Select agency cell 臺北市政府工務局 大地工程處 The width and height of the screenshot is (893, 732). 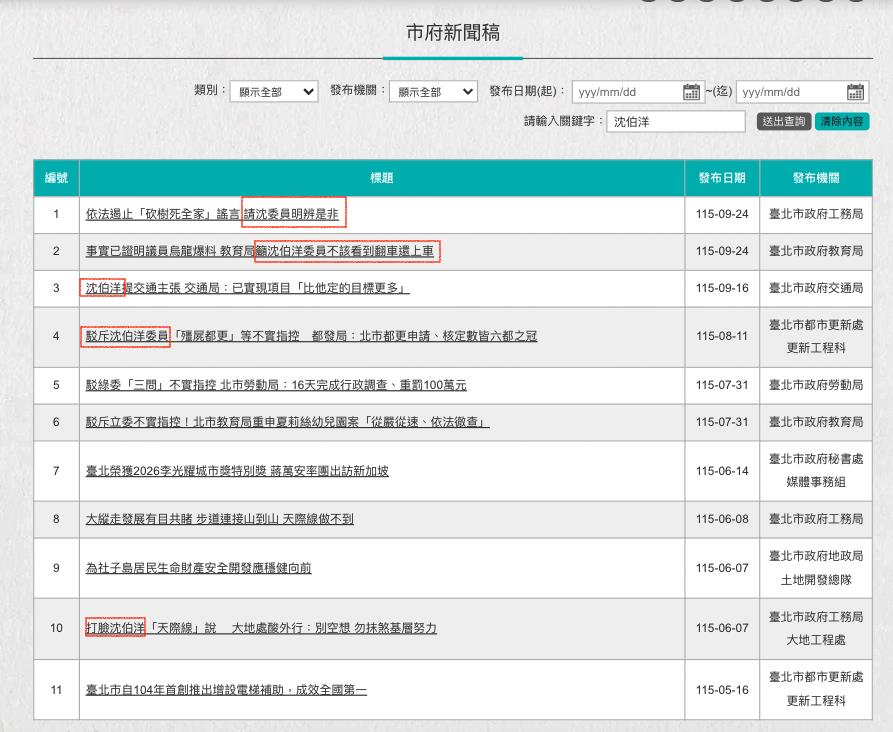816,628
